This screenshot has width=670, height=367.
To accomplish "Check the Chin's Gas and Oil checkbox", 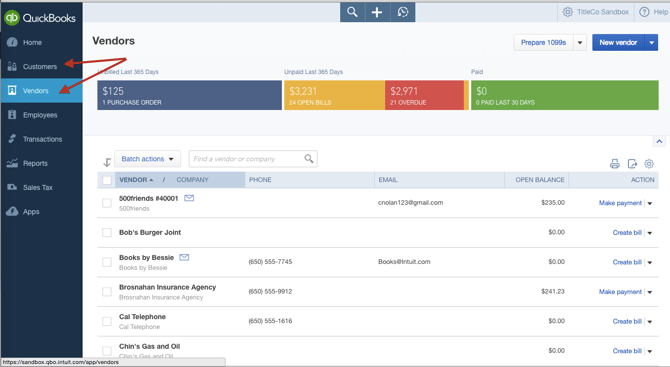I will [x=107, y=351].
